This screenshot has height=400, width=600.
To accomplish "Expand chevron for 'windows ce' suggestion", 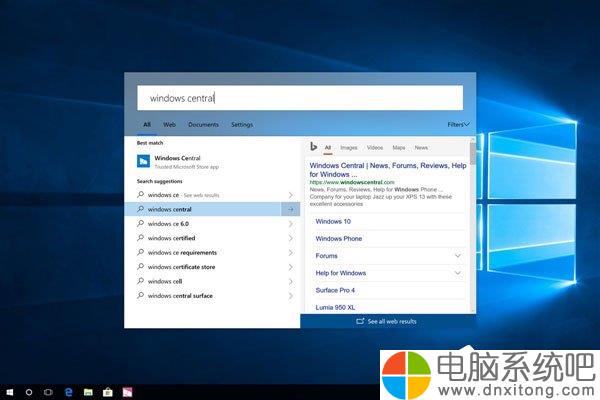I will [x=290, y=195].
